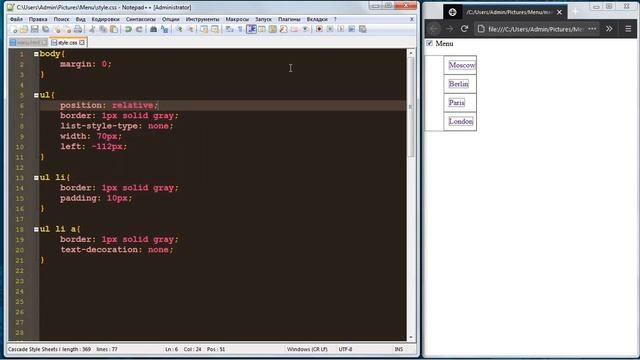Screen dimensions: 640x360
Task: Click the Cut scissors icon
Action: coord(92,29)
